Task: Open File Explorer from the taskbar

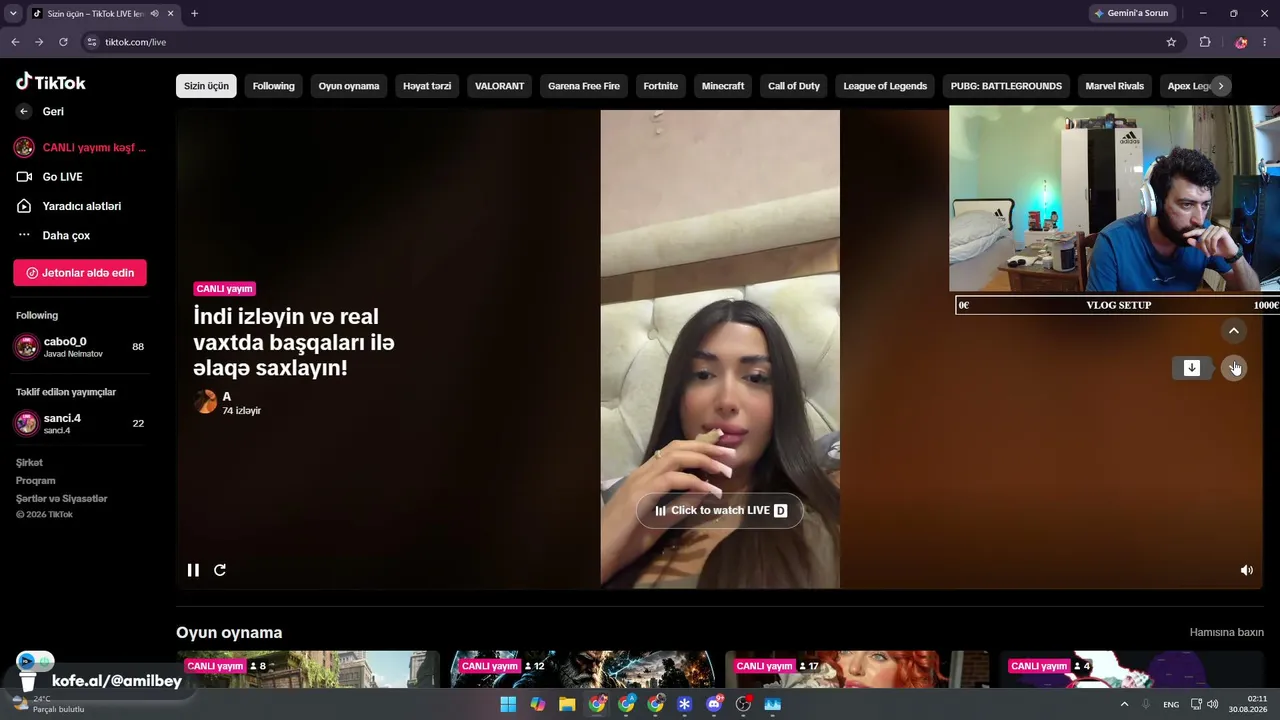Action: coord(567,704)
